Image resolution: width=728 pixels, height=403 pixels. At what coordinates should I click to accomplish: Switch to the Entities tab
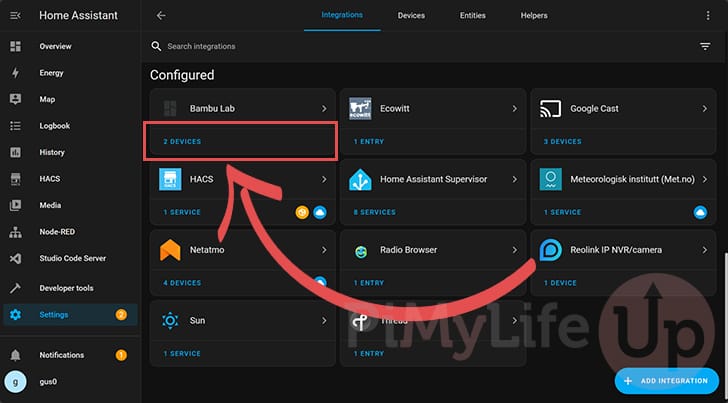pos(473,16)
